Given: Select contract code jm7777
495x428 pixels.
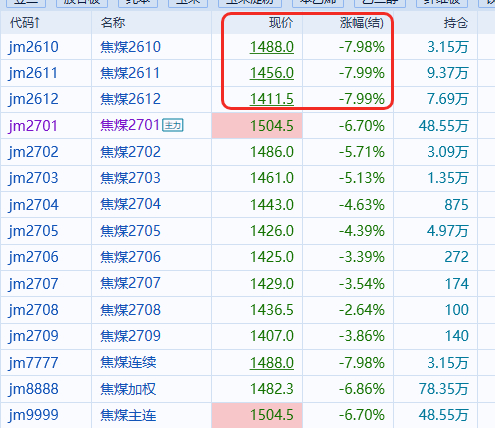Looking at the screenshot, I should (x=33, y=362).
